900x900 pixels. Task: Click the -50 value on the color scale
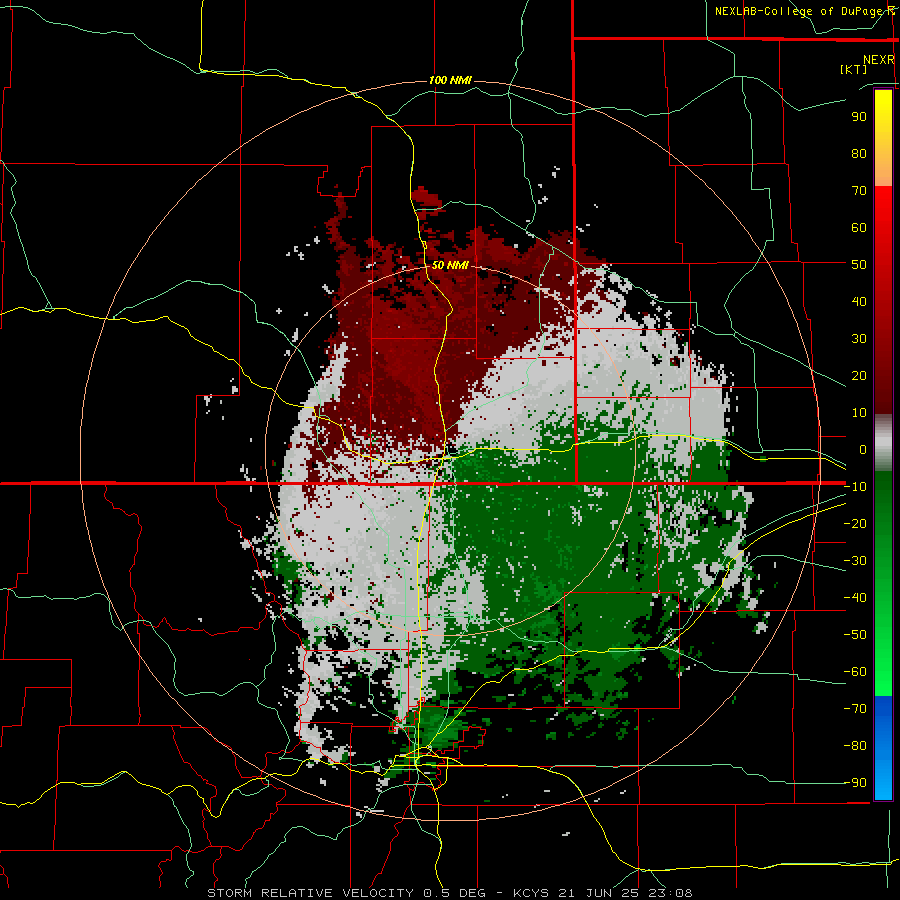(x=855, y=635)
